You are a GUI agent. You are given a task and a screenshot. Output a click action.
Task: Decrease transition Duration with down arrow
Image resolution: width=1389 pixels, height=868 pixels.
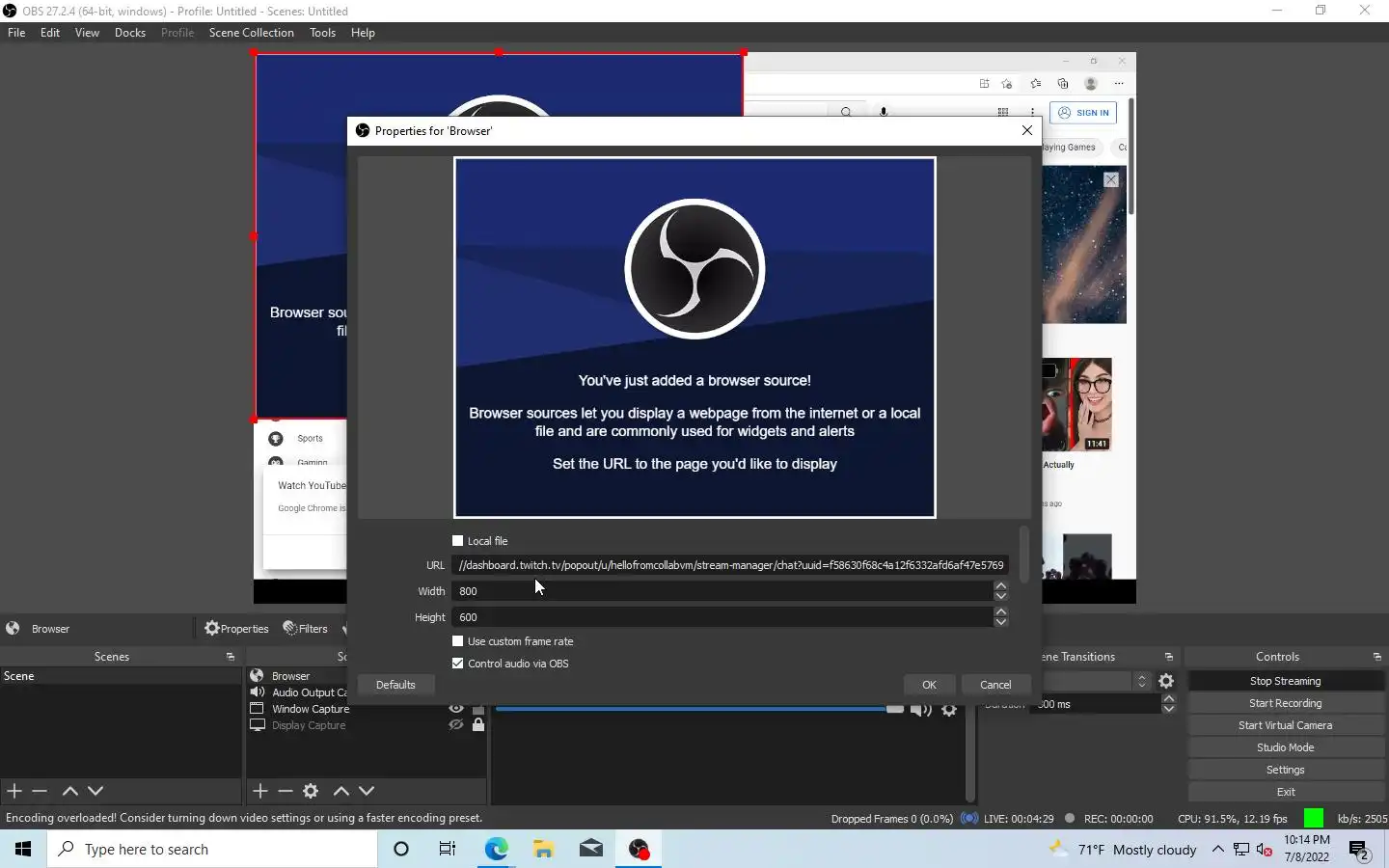pyautogui.click(x=1169, y=710)
